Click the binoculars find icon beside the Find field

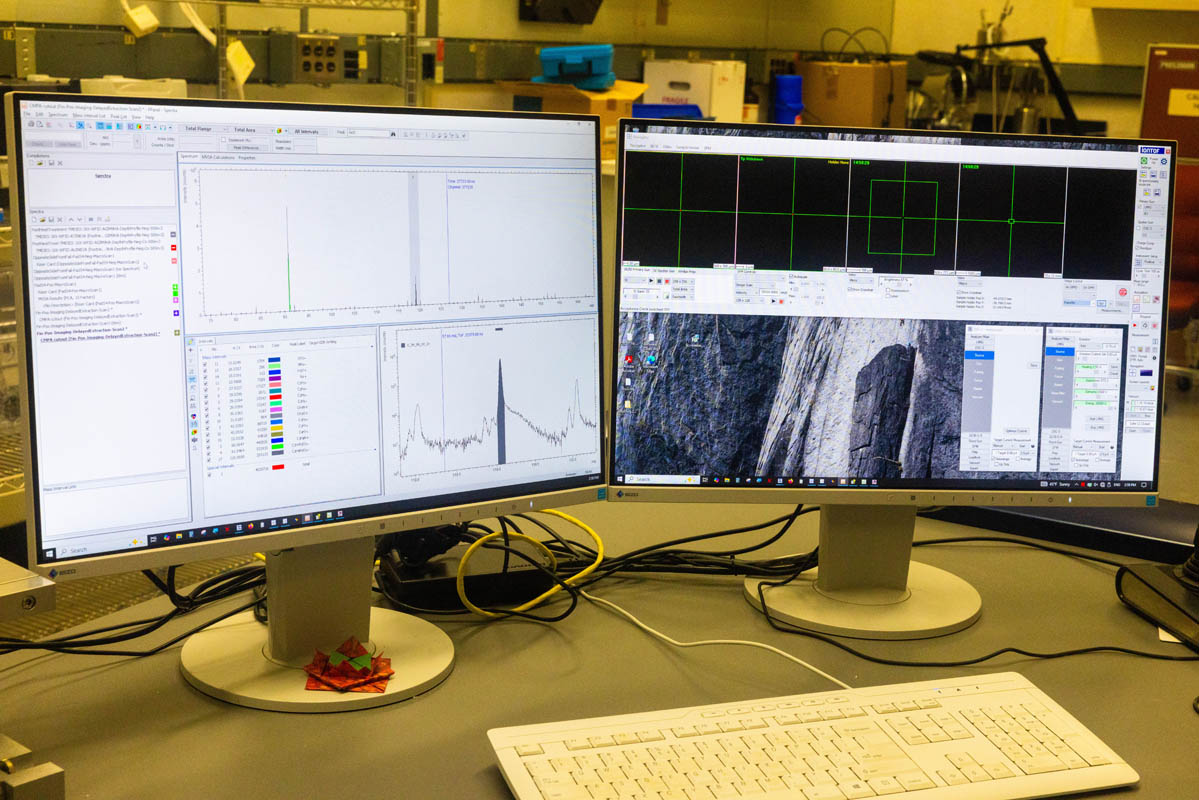pos(393,134)
